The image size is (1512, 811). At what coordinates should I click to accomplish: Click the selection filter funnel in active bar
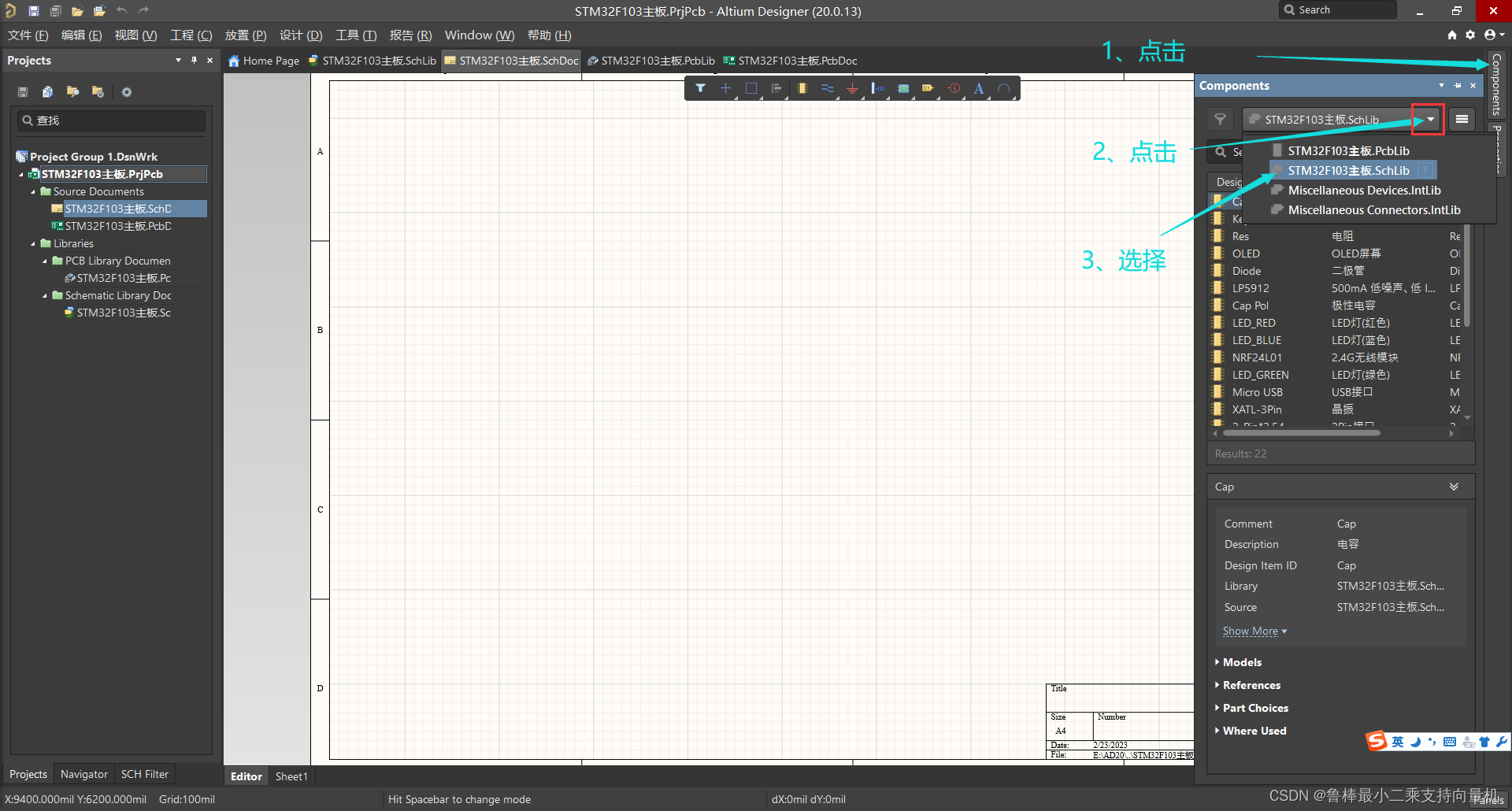click(x=700, y=88)
